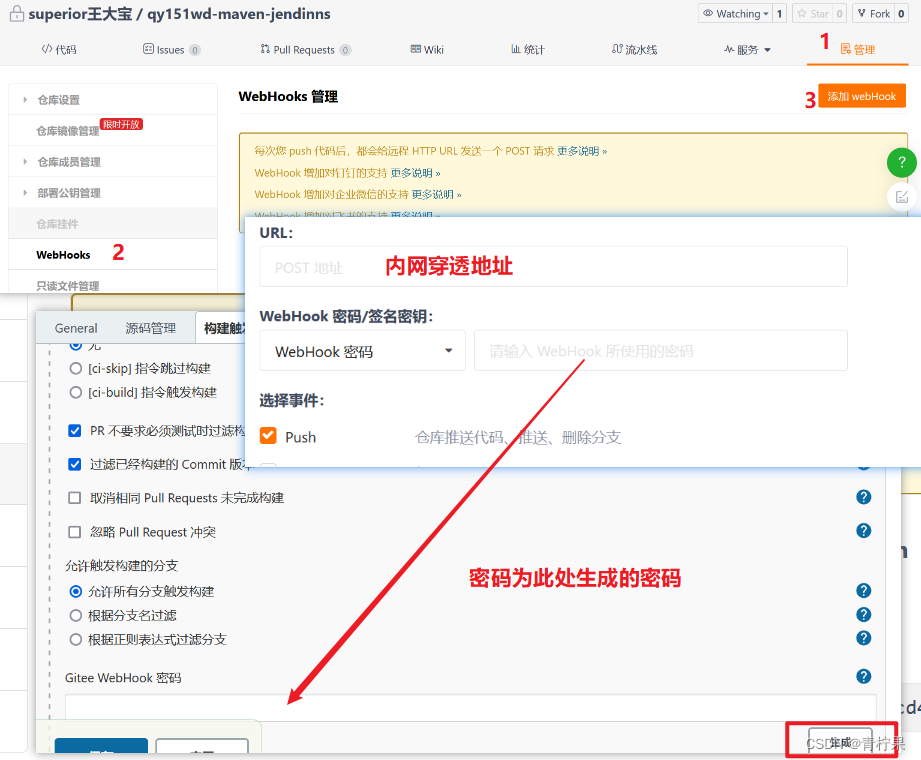Expand the 服务 dropdown menu
Screen dimensions: 921x760
coord(747,49)
